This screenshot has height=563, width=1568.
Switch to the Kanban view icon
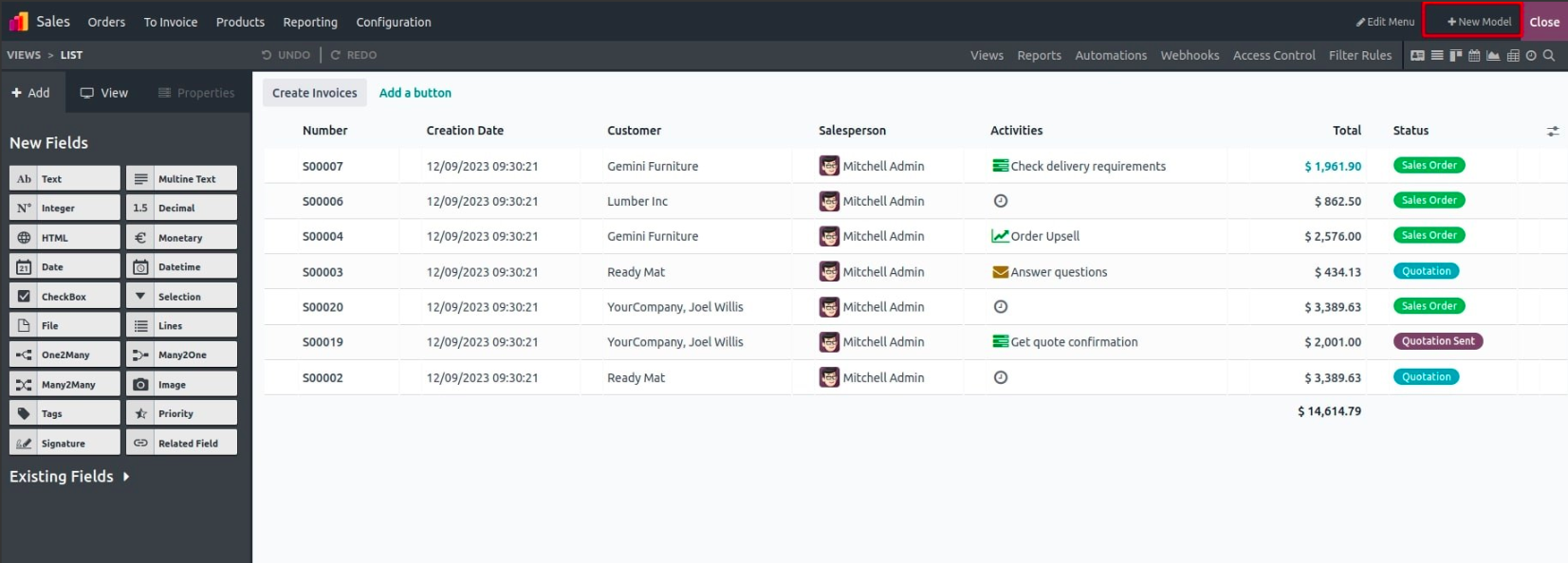(1455, 56)
